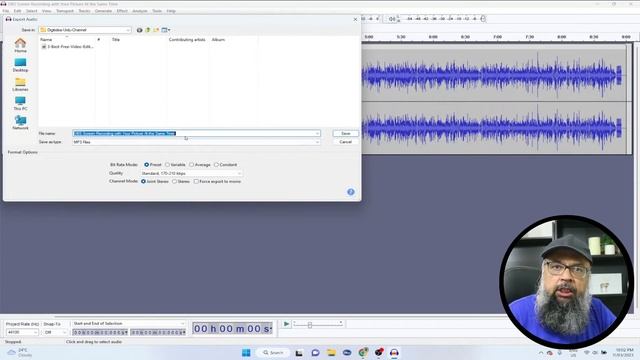This screenshot has width=640, height=360.
Task: Open the File menu
Action: pos(6,11)
